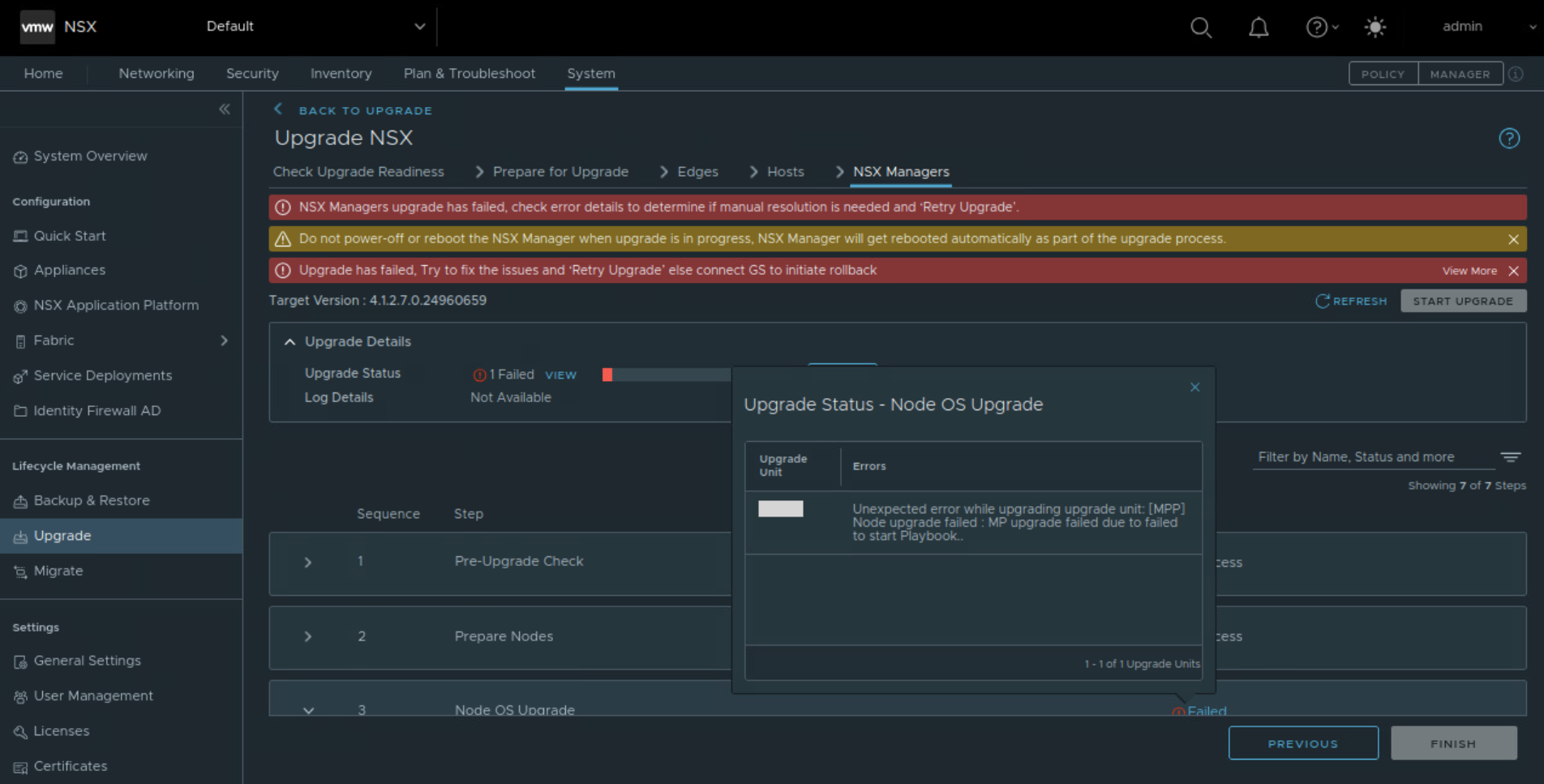
Task: Click the info icon next to Manager toggle
Action: (1516, 74)
